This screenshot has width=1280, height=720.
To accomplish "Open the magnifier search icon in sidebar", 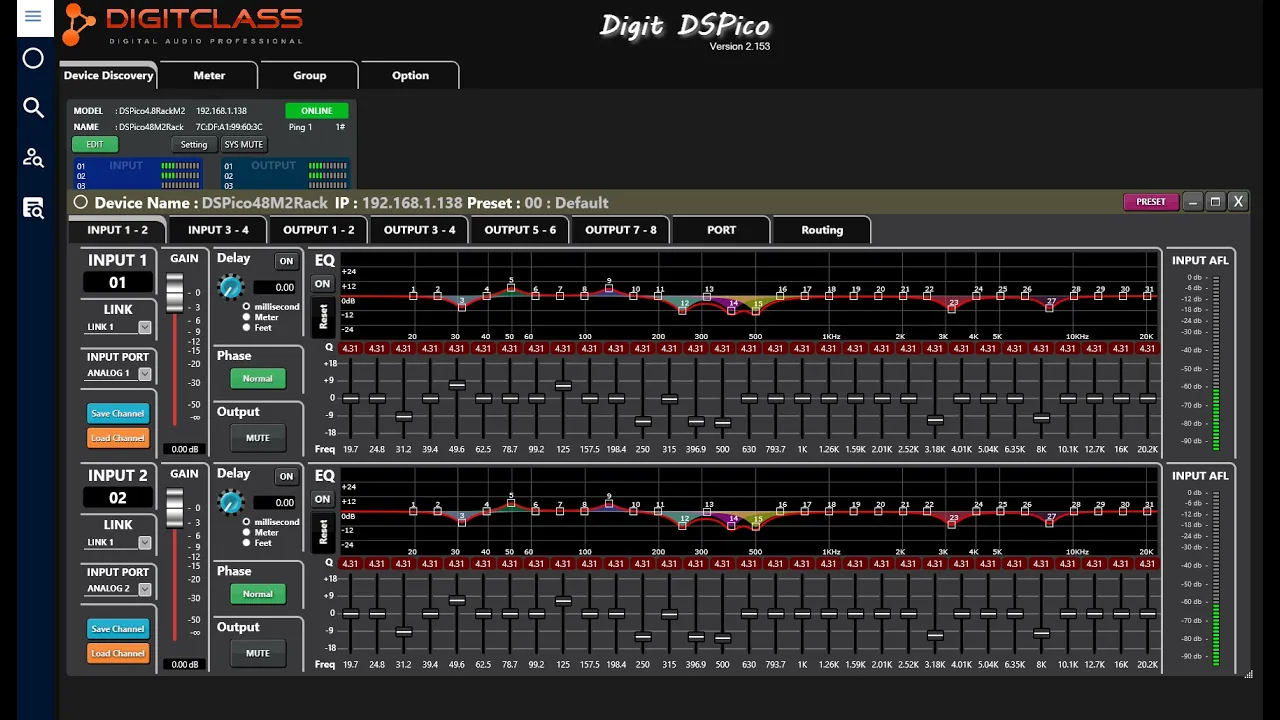I will [33, 108].
